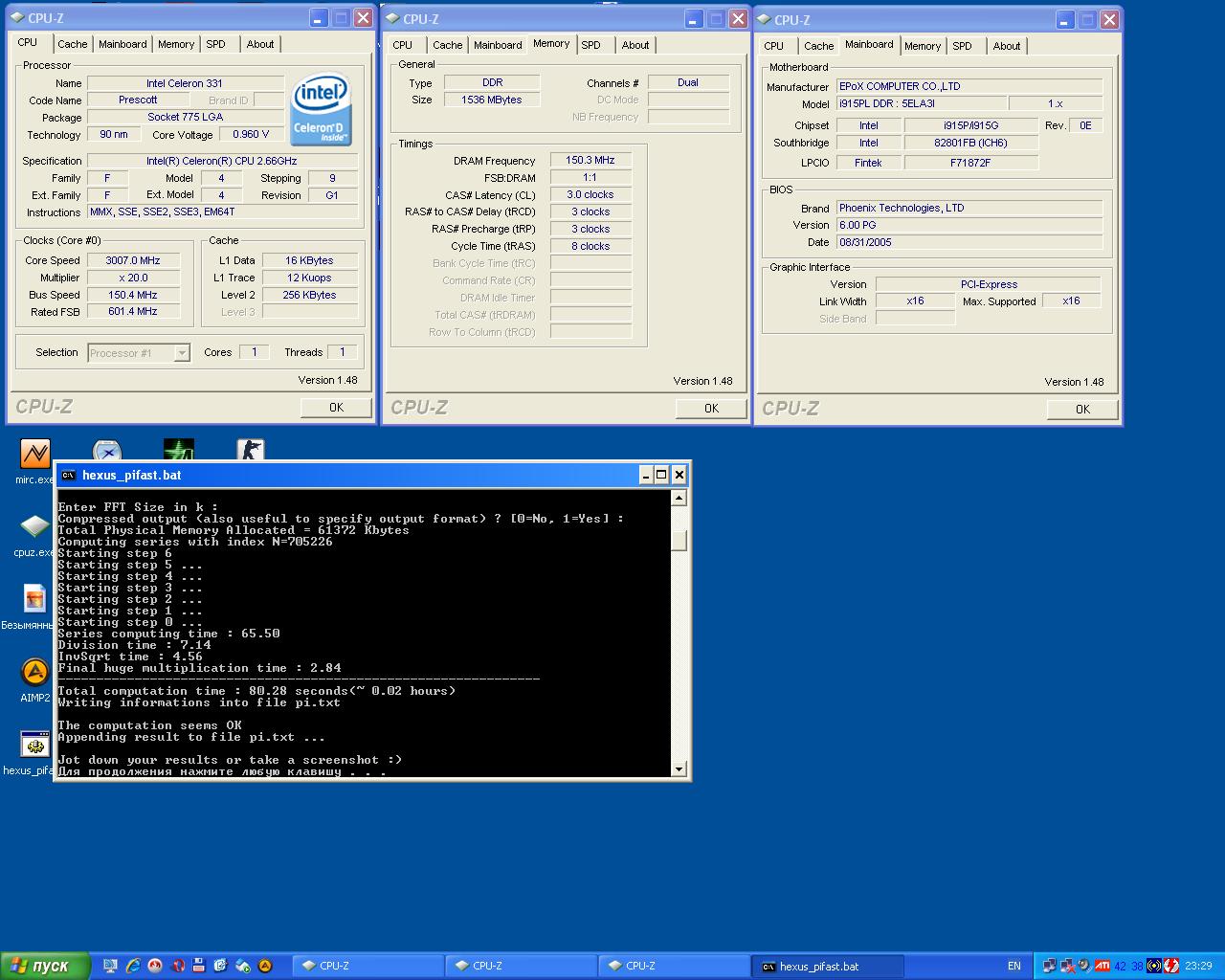Image resolution: width=1225 pixels, height=980 pixels.
Task: Open Mainboard tab in first CPU-Z window
Action: (122, 44)
